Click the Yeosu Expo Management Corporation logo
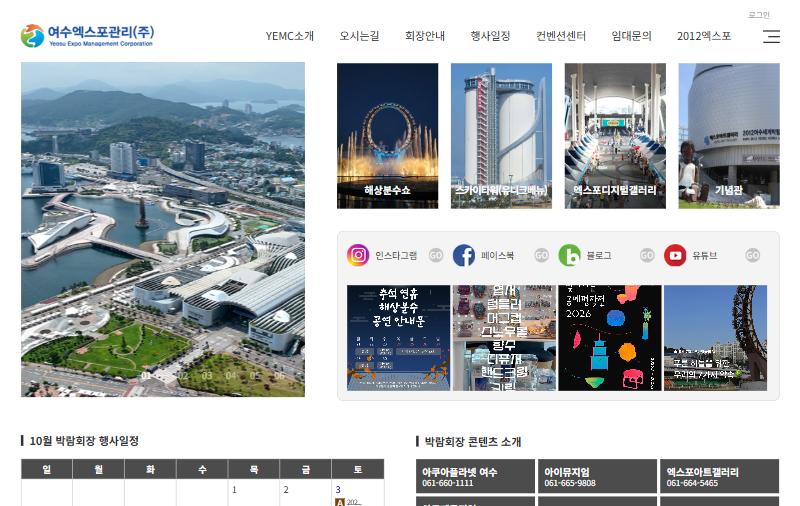 pyautogui.click(x=87, y=36)
